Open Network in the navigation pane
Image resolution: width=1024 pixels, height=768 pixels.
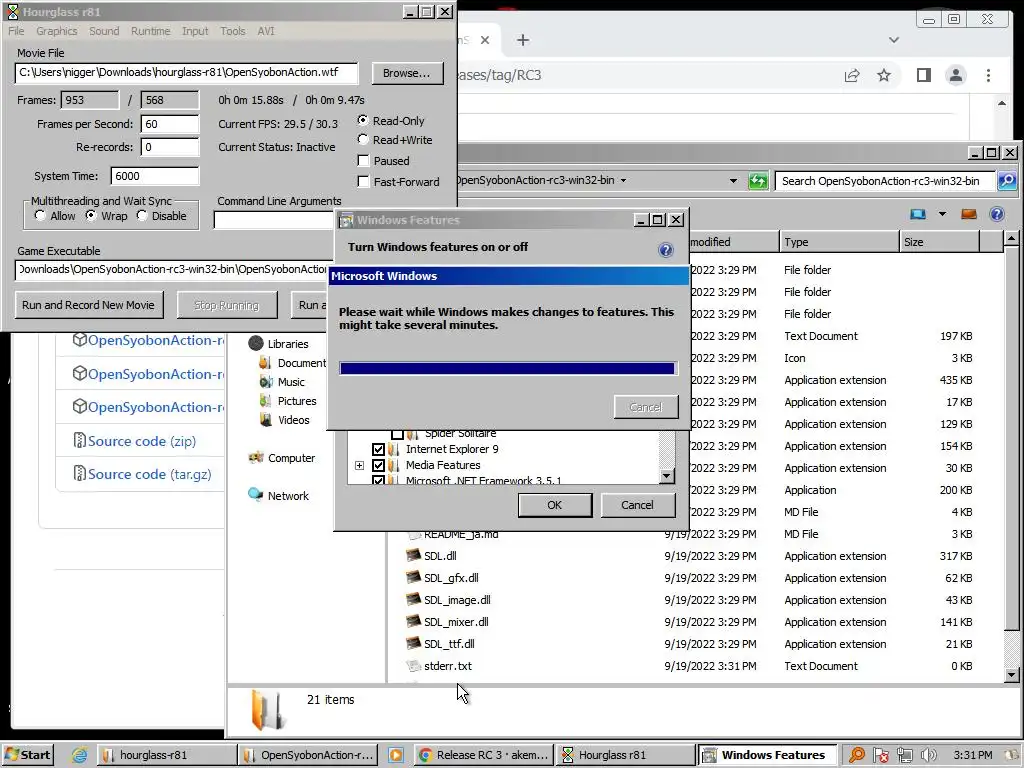coord(288,496)
